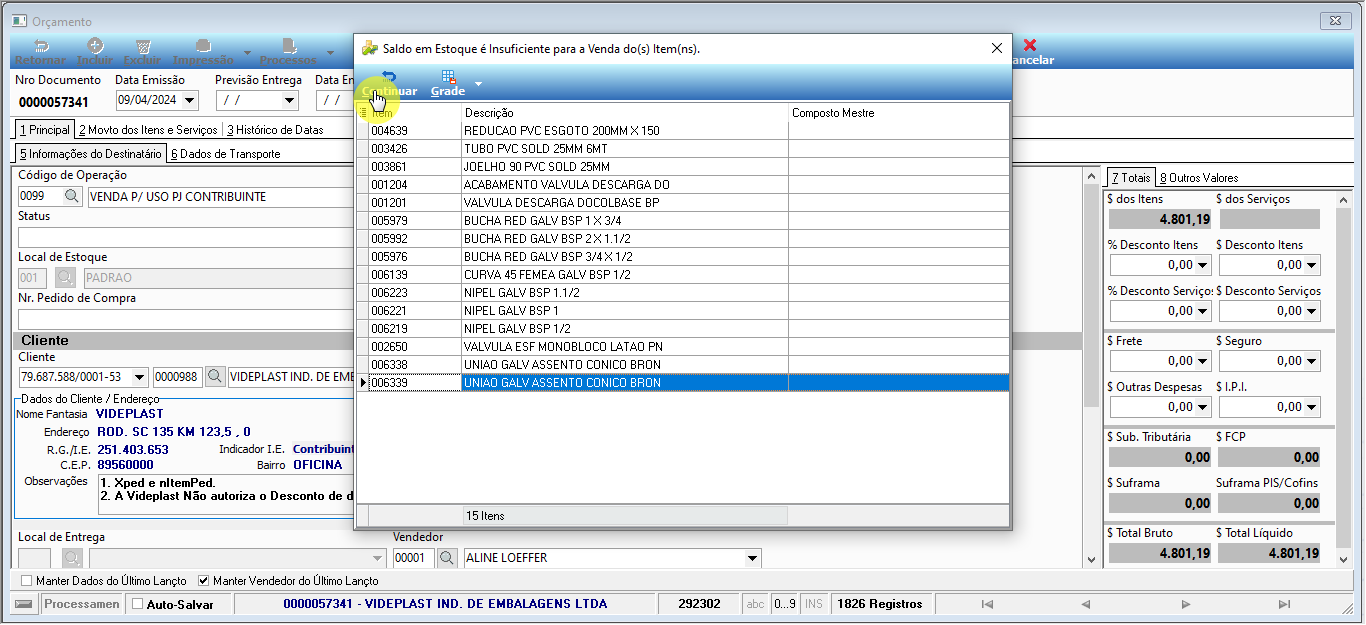The height and width of the screenshot is (625, 1366).
Task: Select row 001201 VALVULA DESCARGA DOCOLBASE
Action: click(x=684, y=203)
